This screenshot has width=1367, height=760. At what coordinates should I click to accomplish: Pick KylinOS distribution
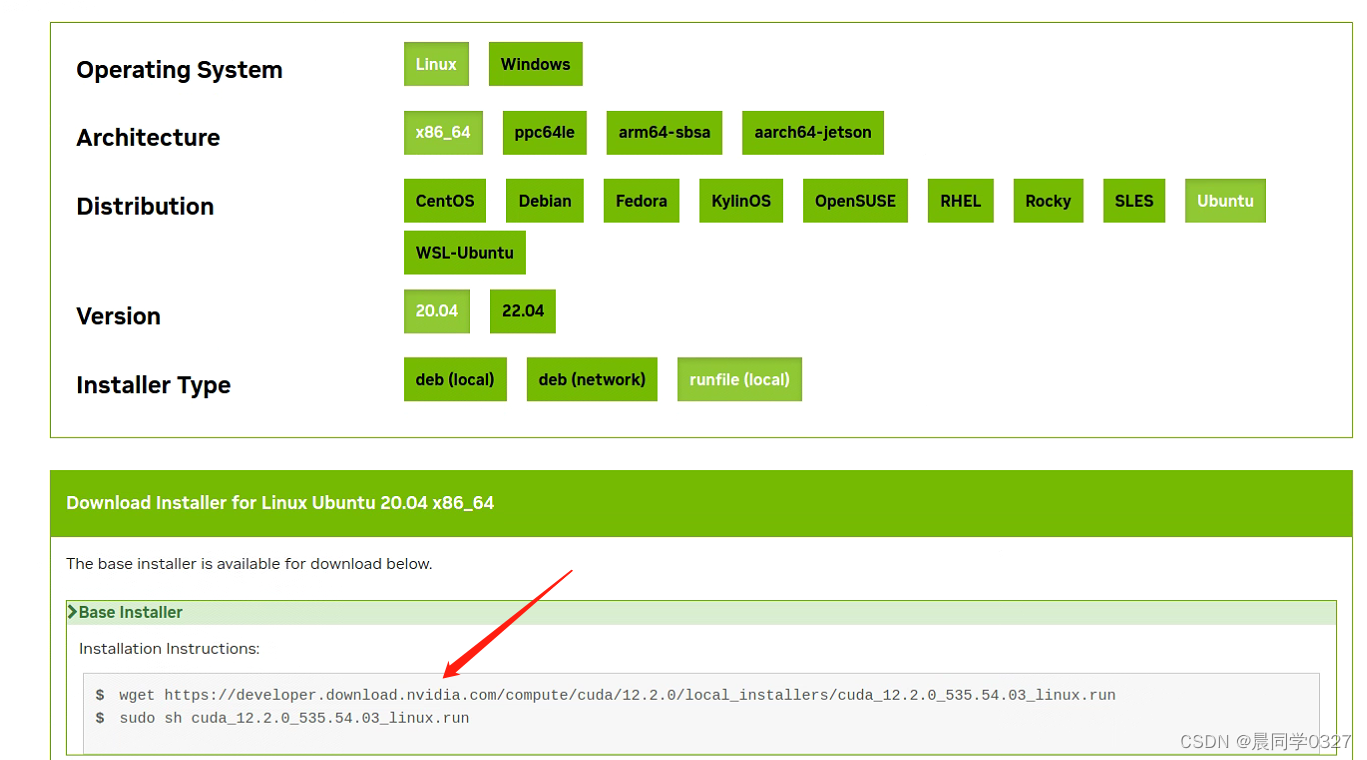741,201
